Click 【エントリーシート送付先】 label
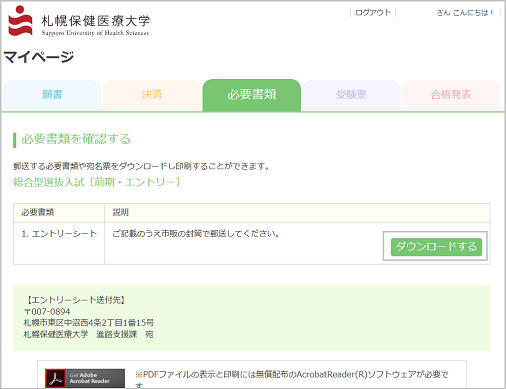The height and width of the screenshot is (389, 506). pyautogui.click(x=76, y=300)
